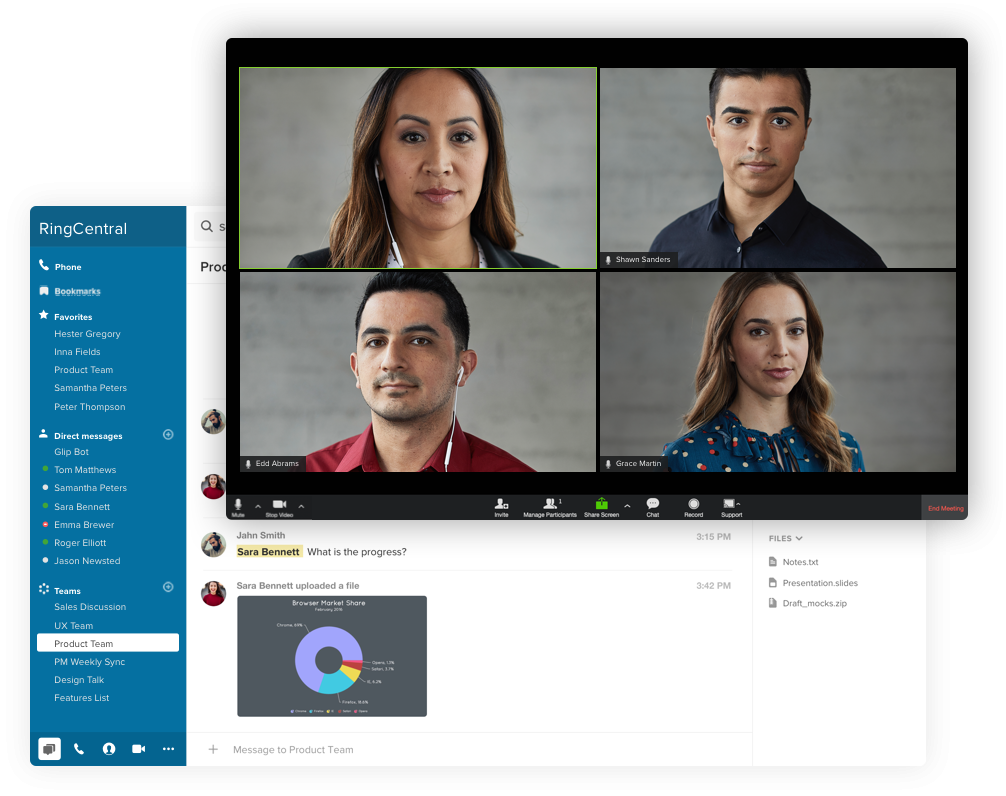Toggle the Mute microphone button
Screen dimensions: 1006x796
point(238,505)
